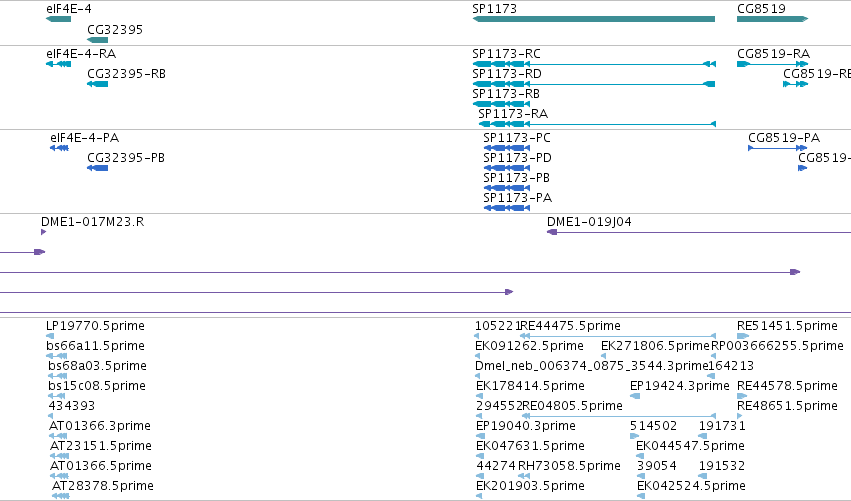This screenshot has width=851, height=501.
Task: Select the eIF4E-4 gene glyph
Action: pyautogui.click(x=59, y=19)
